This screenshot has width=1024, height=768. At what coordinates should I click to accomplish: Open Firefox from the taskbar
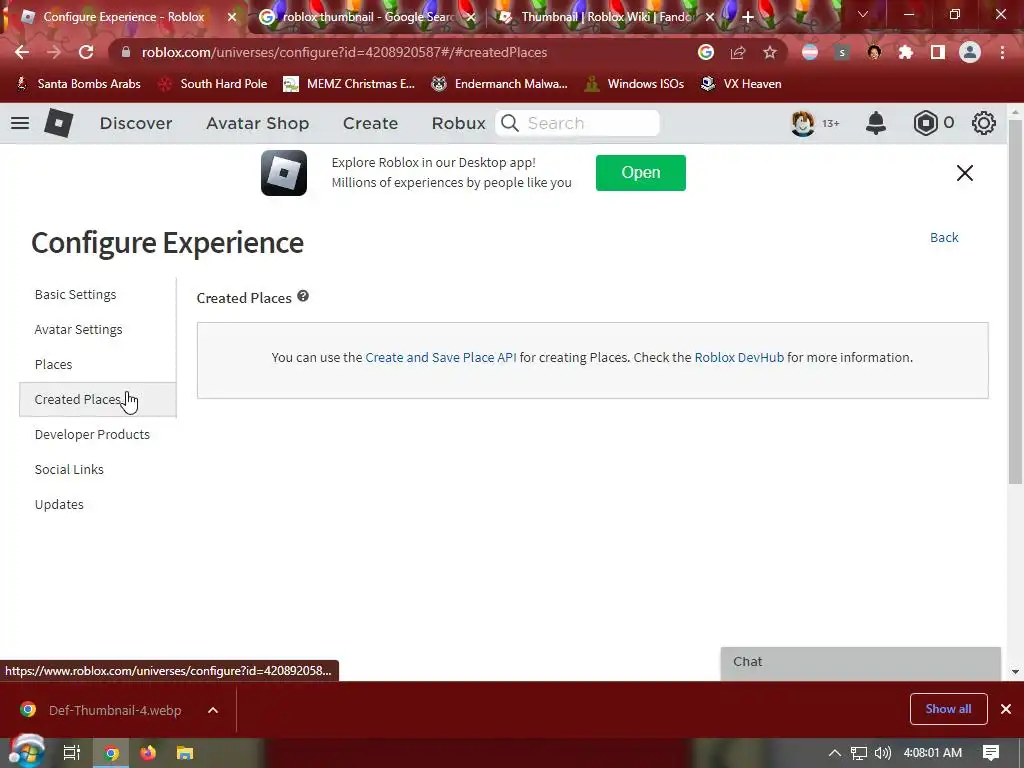(148, 752)
